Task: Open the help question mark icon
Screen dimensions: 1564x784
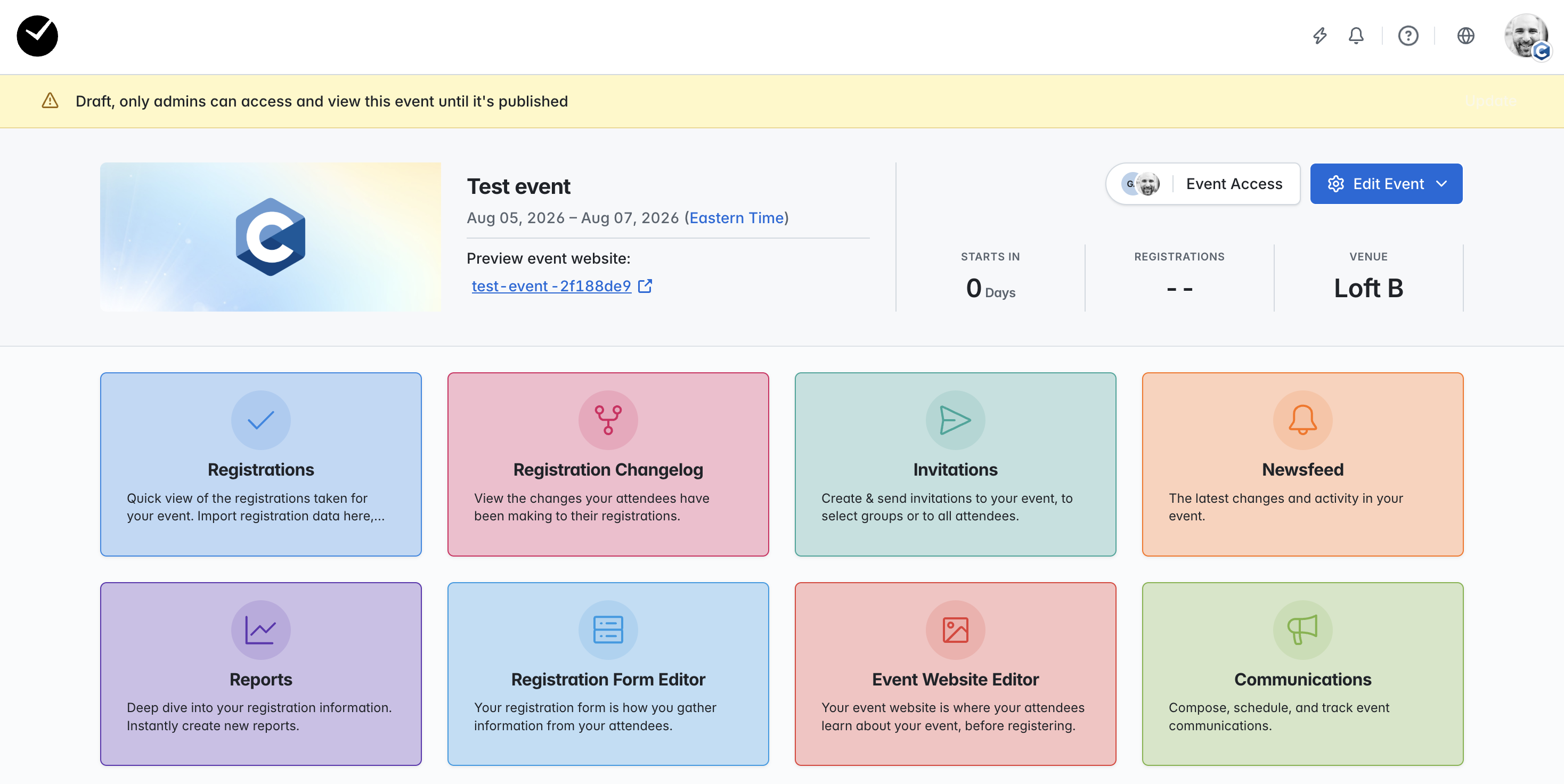Action: (1408, 36)
